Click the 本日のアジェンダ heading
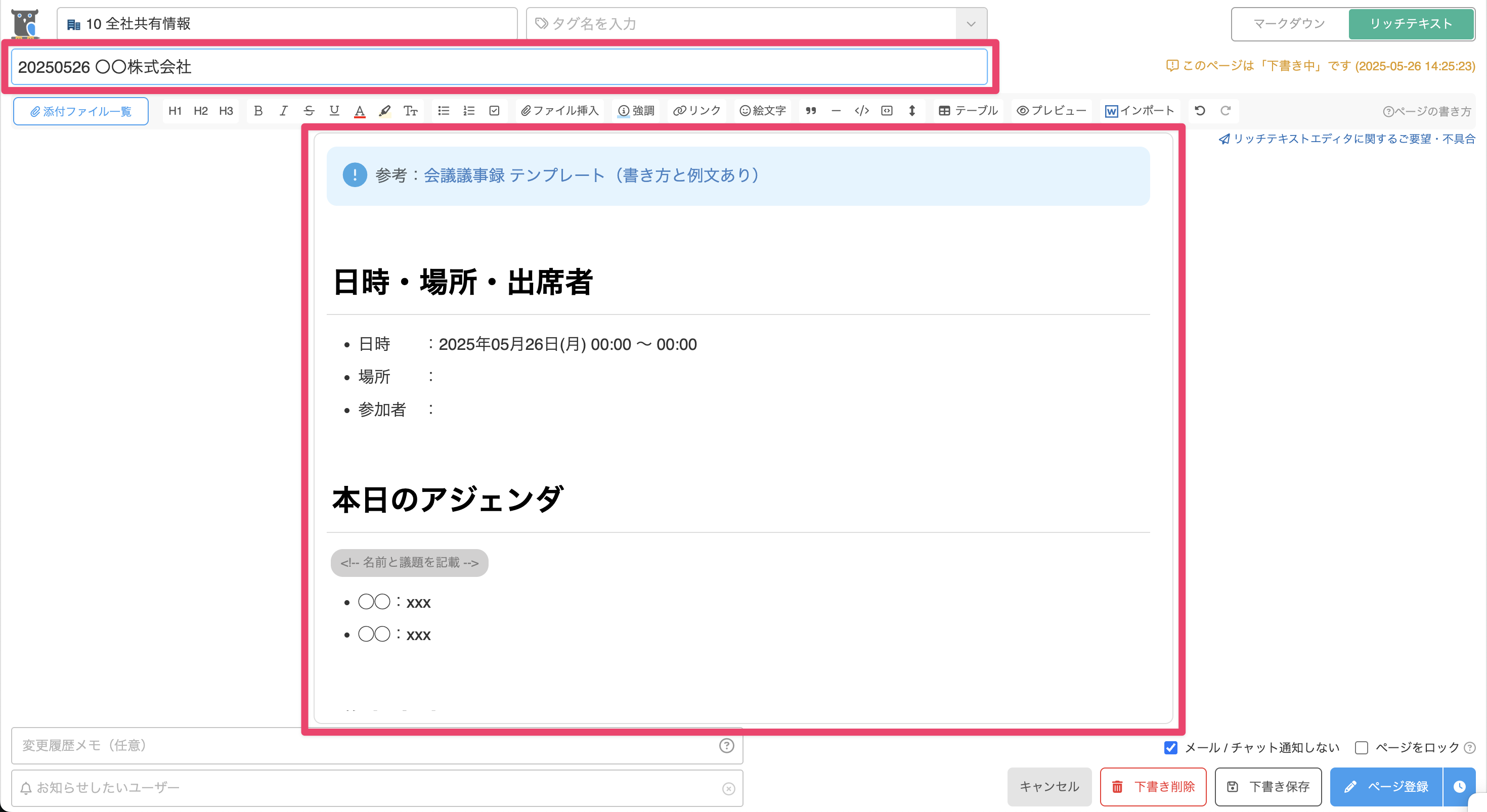1487x812 pixels. coord(448,500)
